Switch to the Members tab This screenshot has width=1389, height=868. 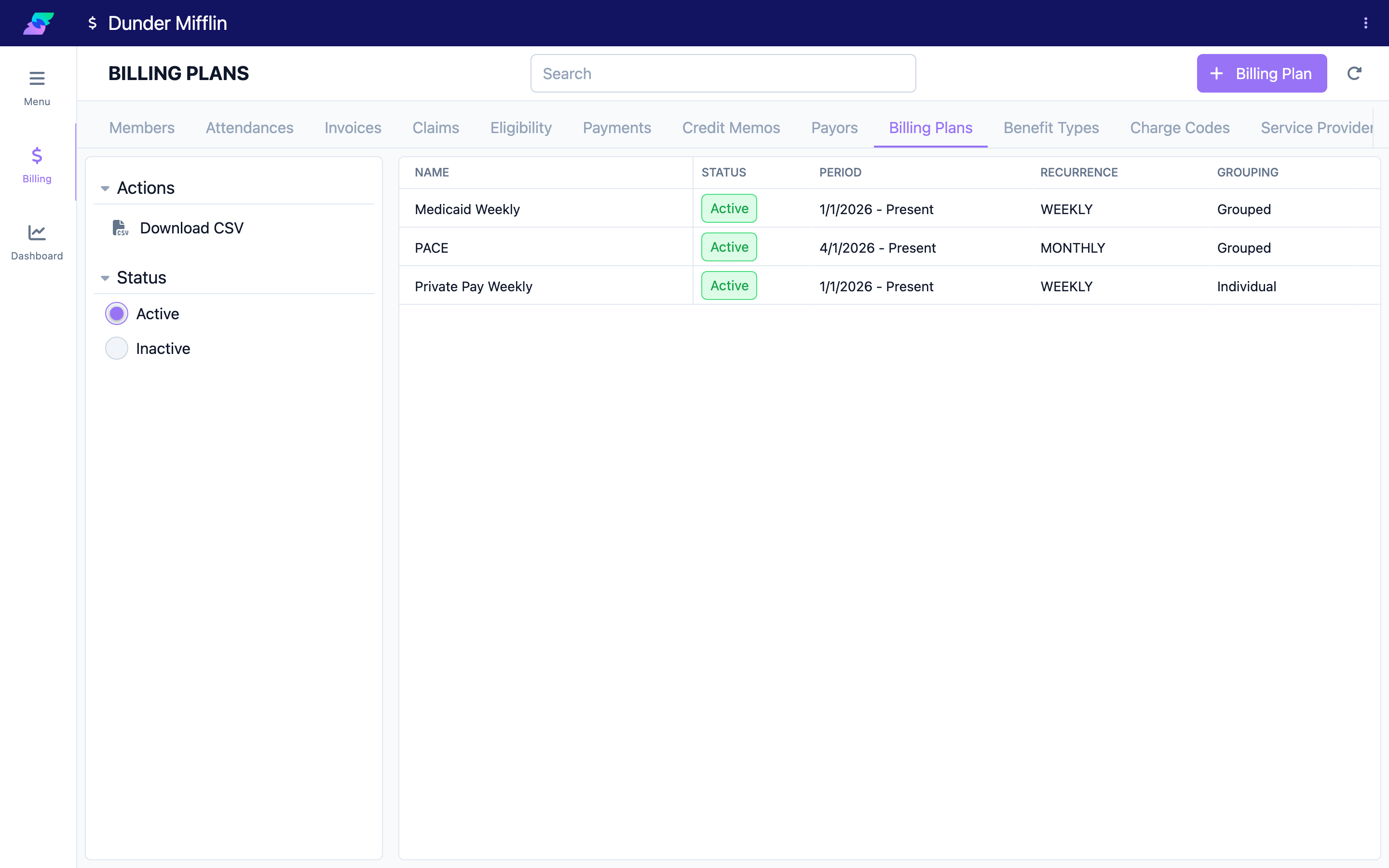click(x=142, y=127)
